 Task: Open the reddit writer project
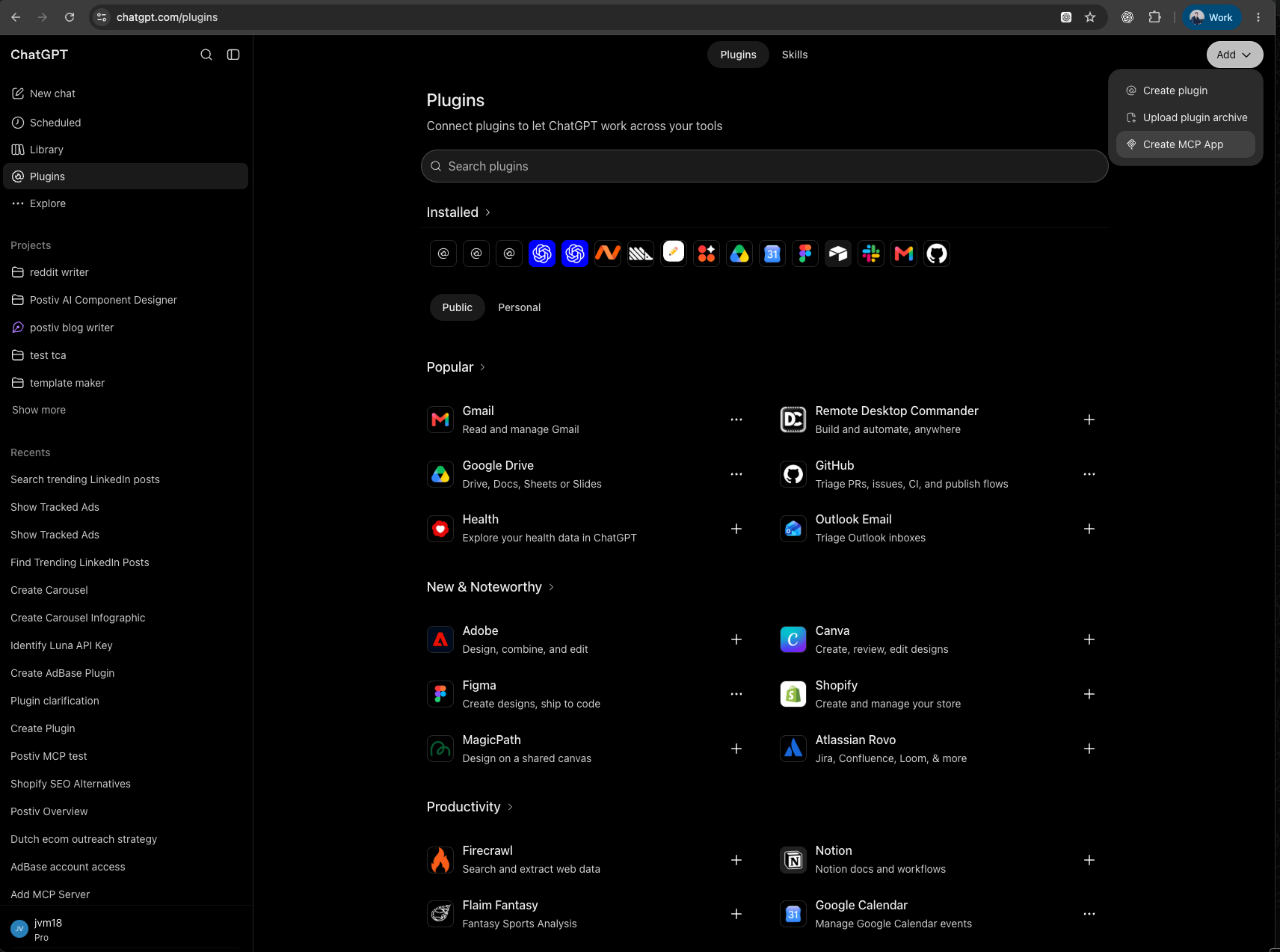point(126,272)
